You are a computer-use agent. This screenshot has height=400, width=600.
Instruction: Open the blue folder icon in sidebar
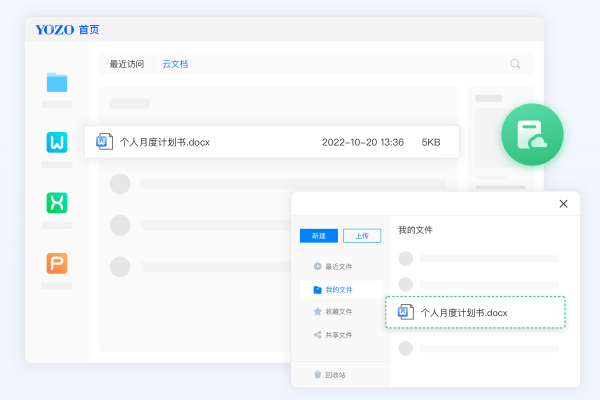(x=56, y=82)
